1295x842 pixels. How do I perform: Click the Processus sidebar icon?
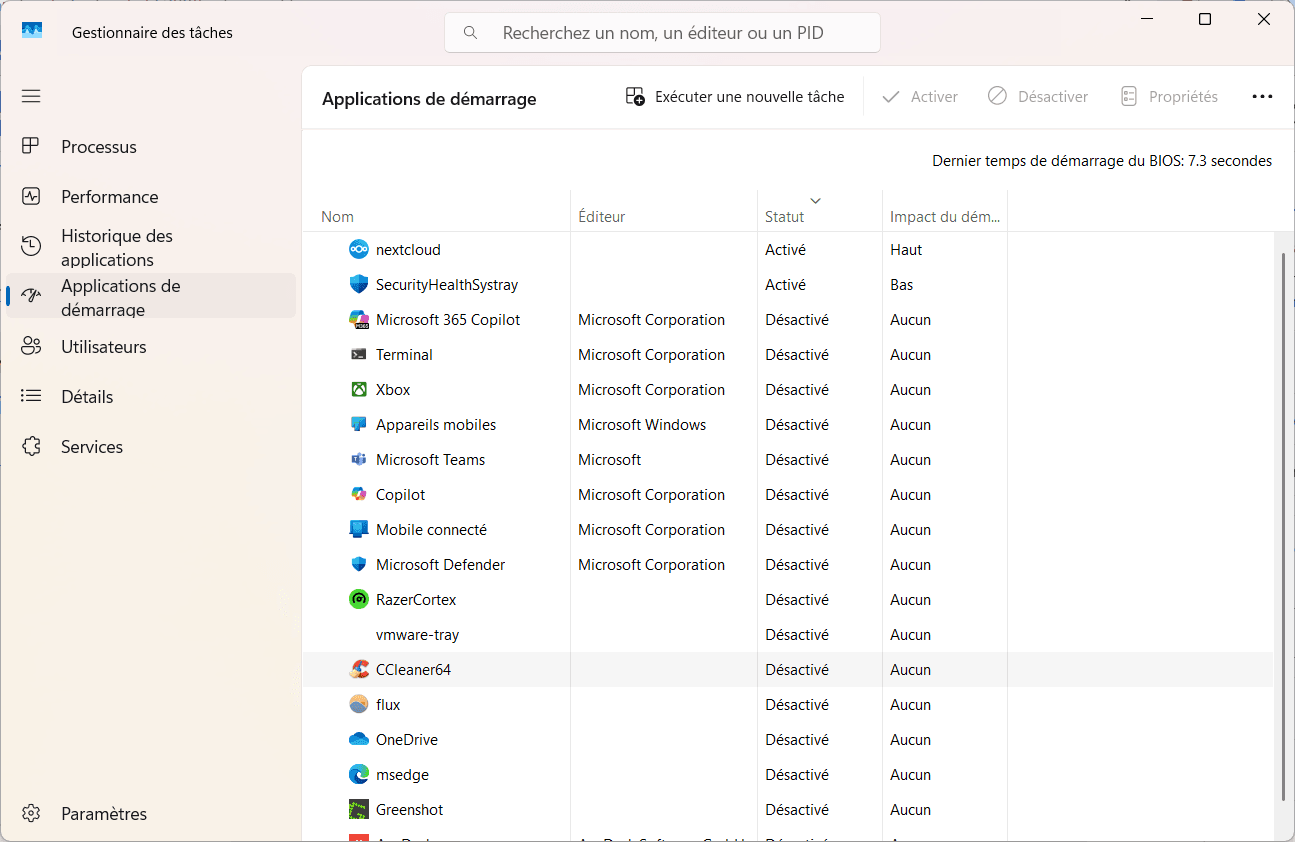[31, 146]
